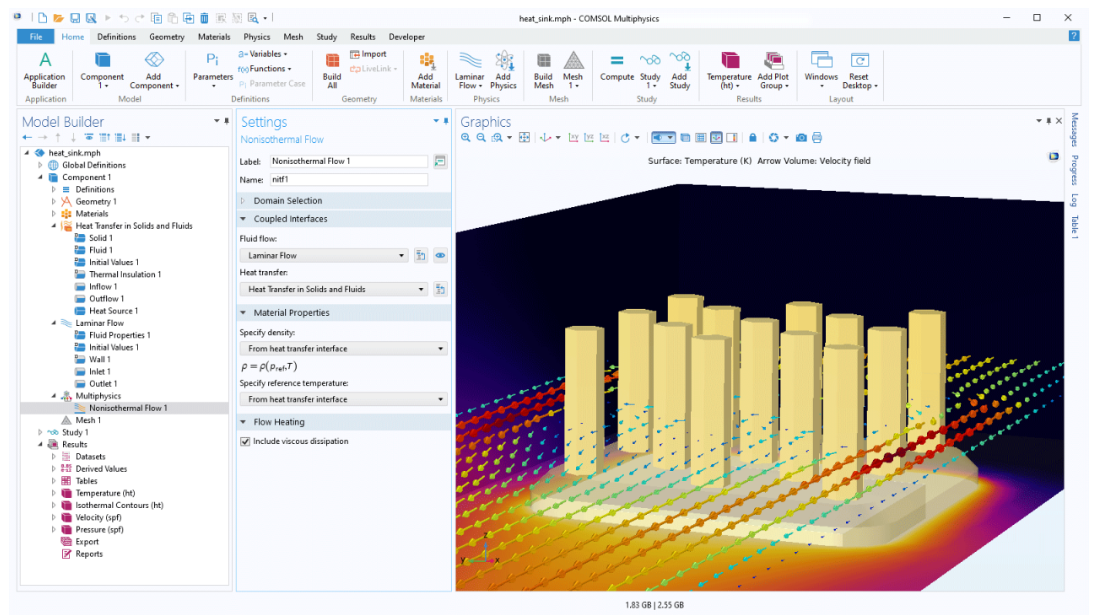Click the Name input field
This screenshot has height=615, width=1093.
[x=349, y=180]
